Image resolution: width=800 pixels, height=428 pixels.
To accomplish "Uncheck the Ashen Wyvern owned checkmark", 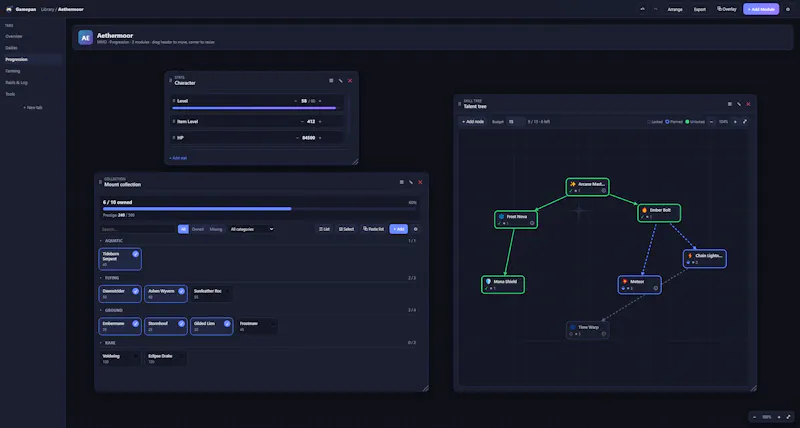I will point(181,291).
